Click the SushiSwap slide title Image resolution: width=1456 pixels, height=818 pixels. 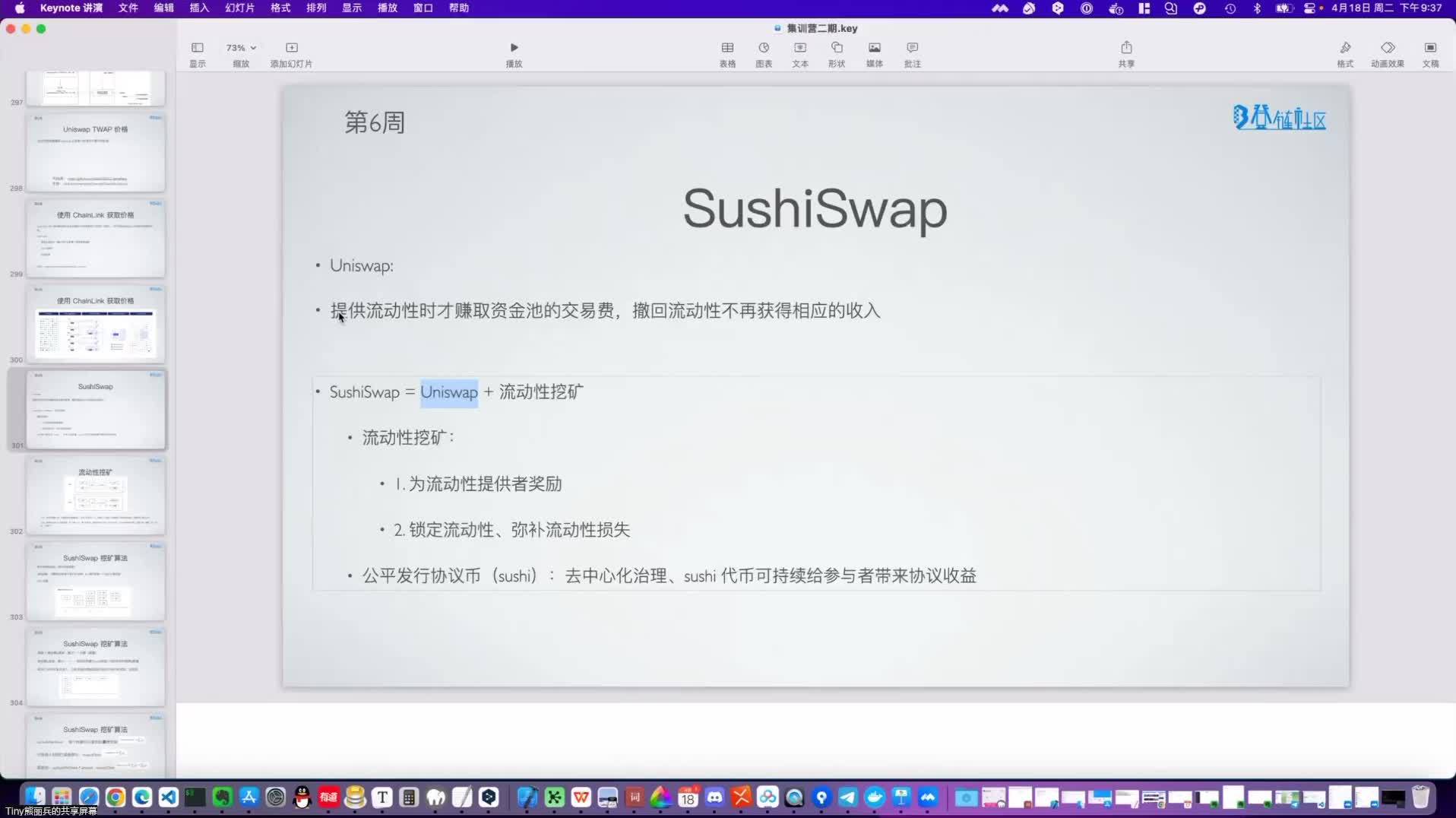click(x=815, y=208)
